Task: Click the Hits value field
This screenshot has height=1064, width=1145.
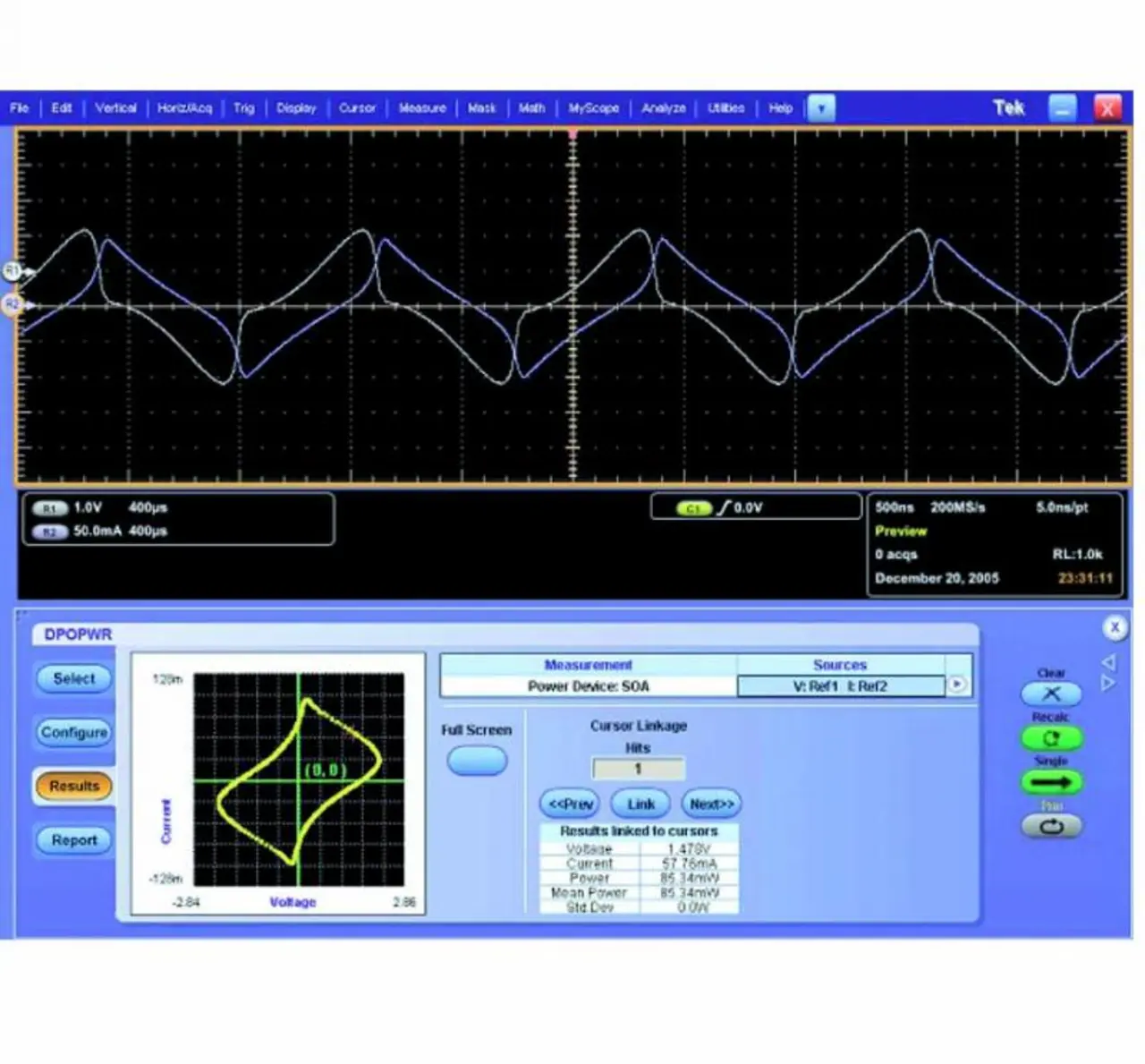Action: pyautogui.click(x=639, y=769)
